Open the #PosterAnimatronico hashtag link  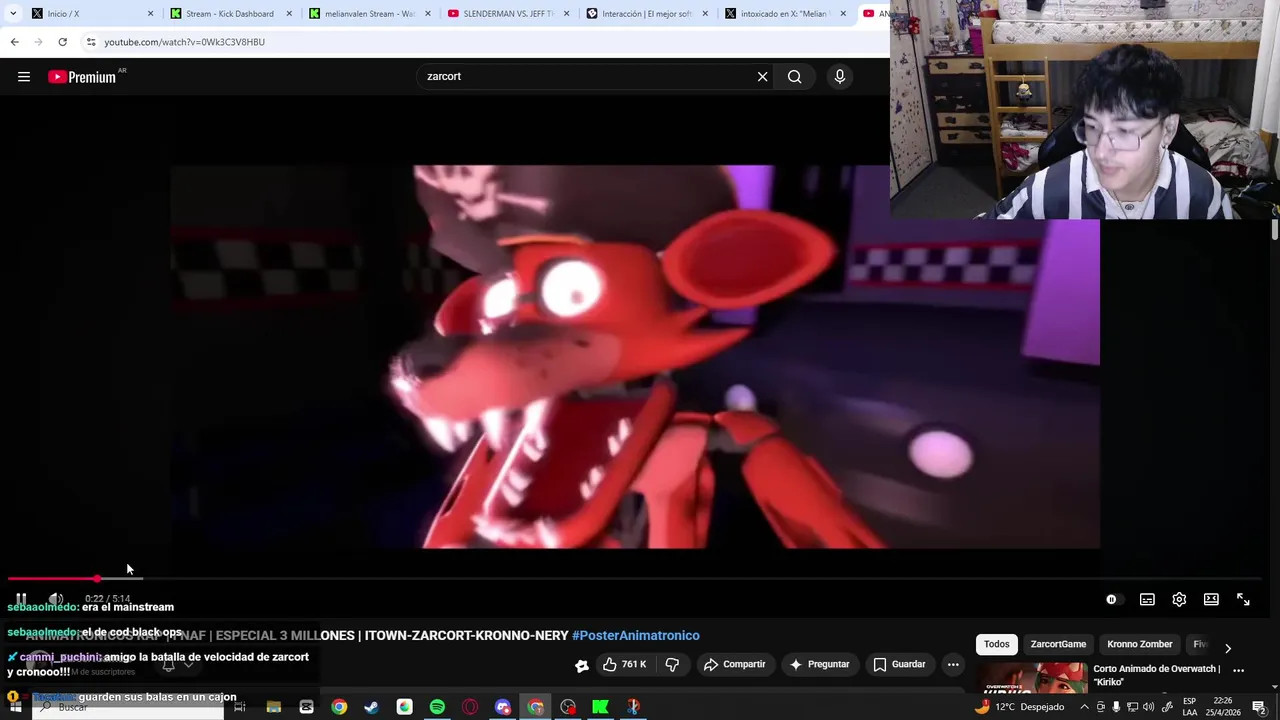coord(636,635)
